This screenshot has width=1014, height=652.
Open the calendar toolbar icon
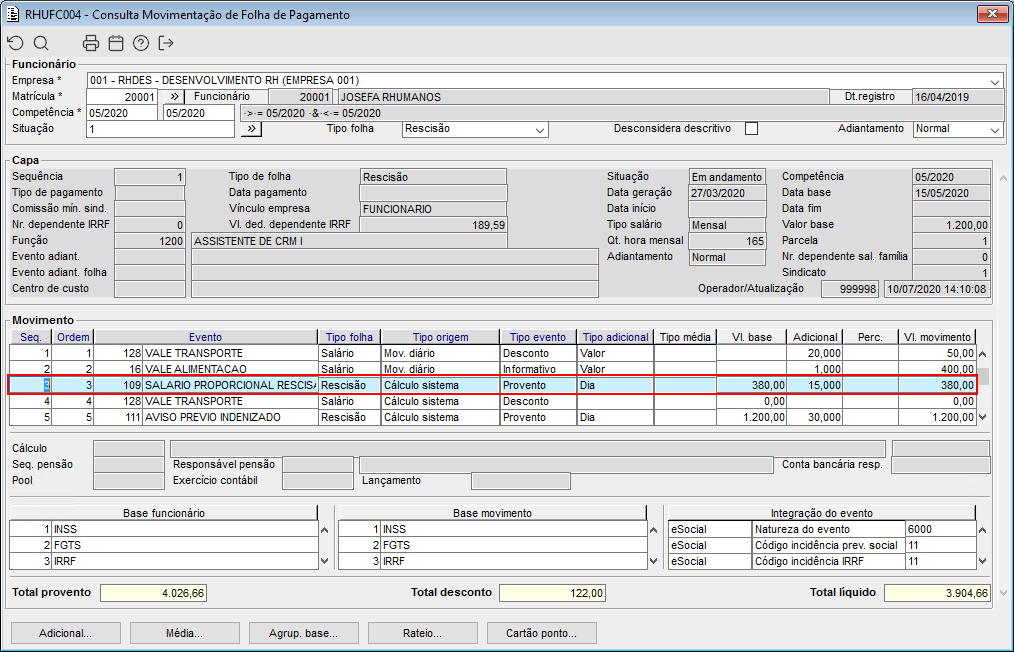tap(116, 43)
